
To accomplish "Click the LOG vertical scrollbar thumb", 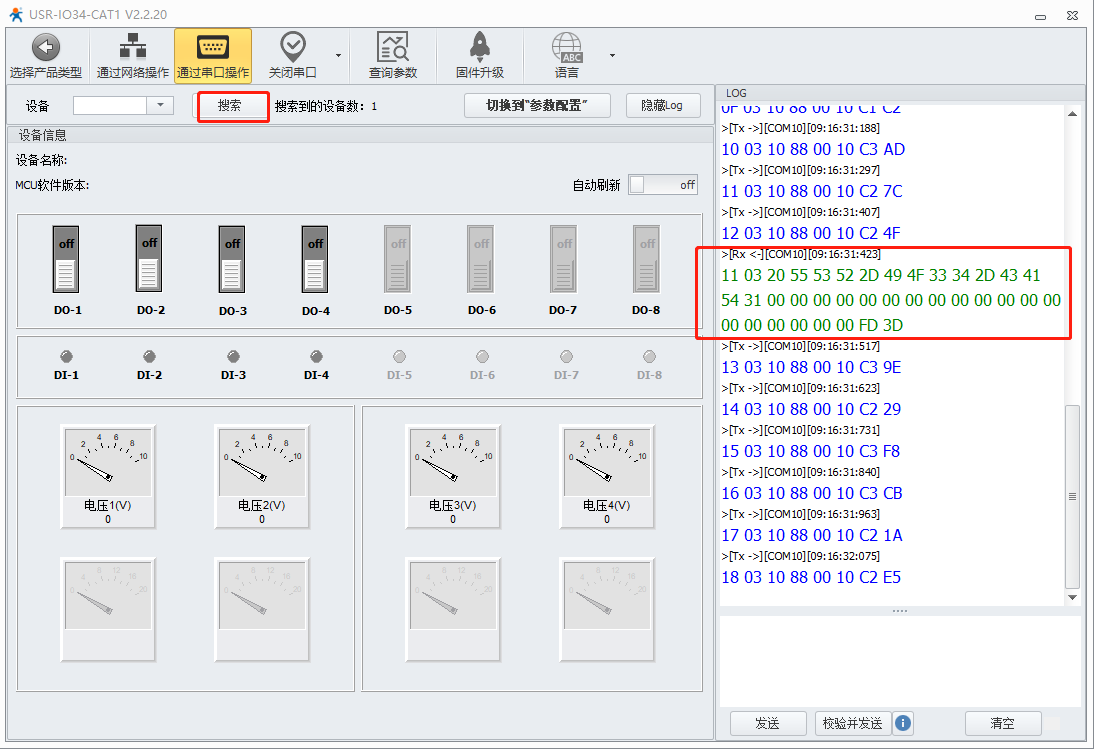I will click(x=1072, y=496).
